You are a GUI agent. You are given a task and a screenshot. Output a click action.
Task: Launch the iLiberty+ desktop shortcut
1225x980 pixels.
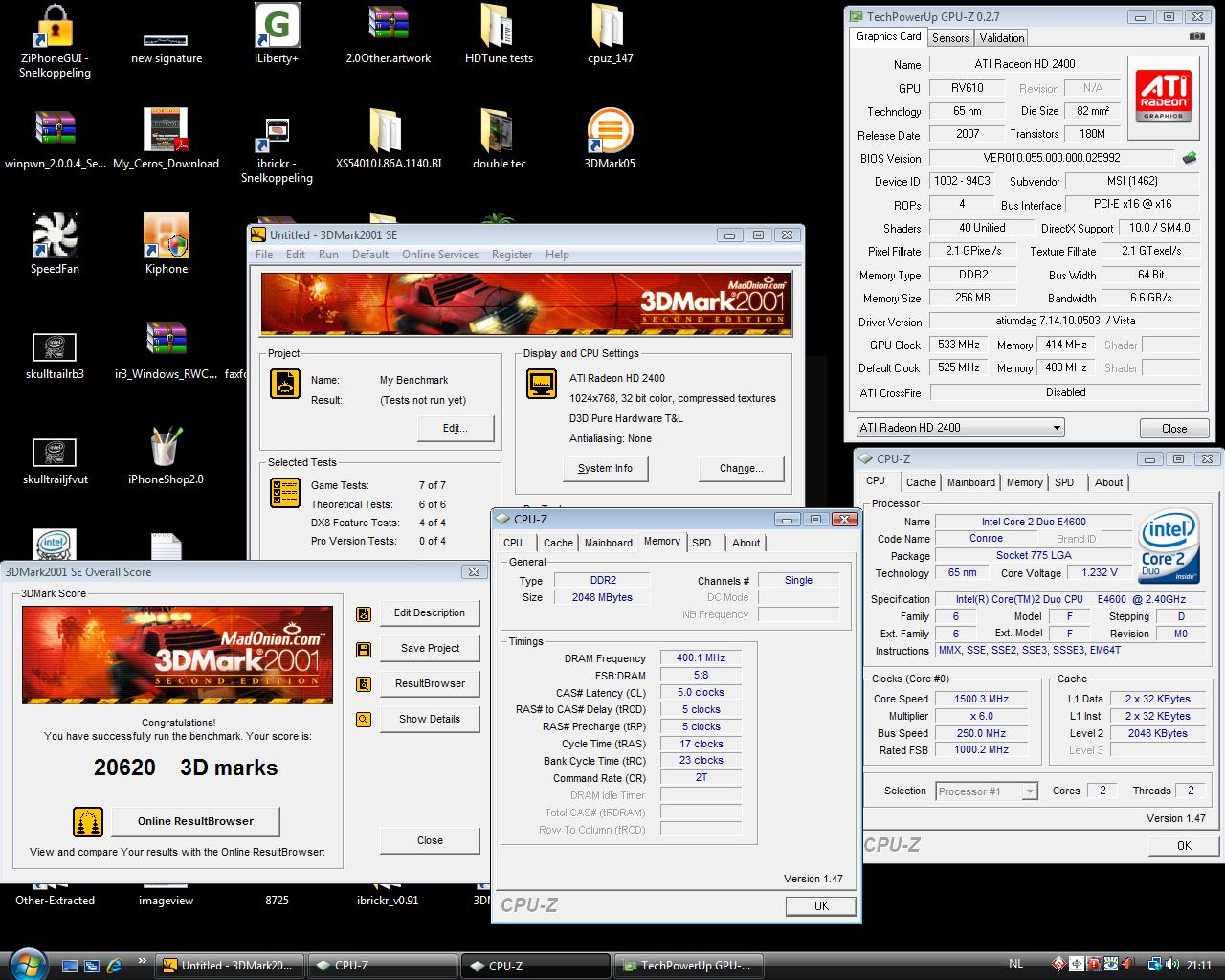277,27
